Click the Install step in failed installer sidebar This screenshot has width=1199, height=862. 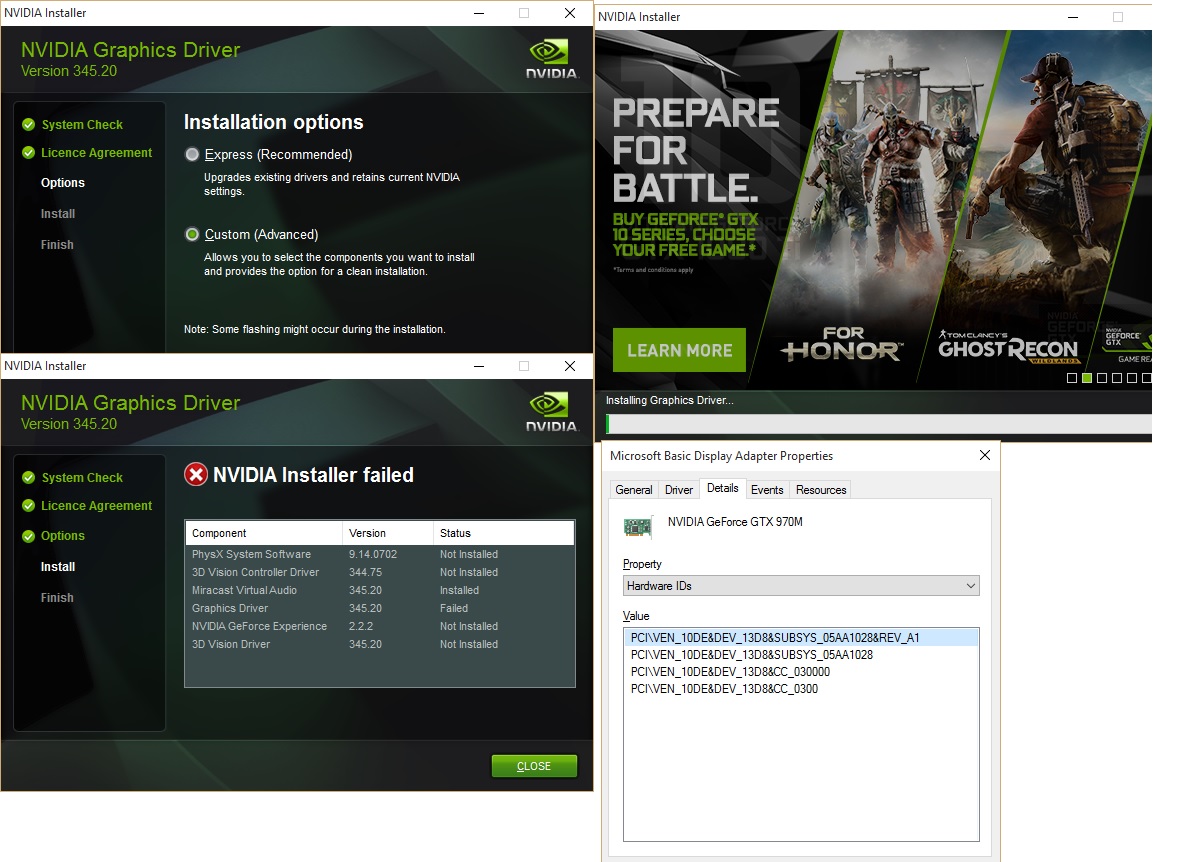[x=58, y=567]
